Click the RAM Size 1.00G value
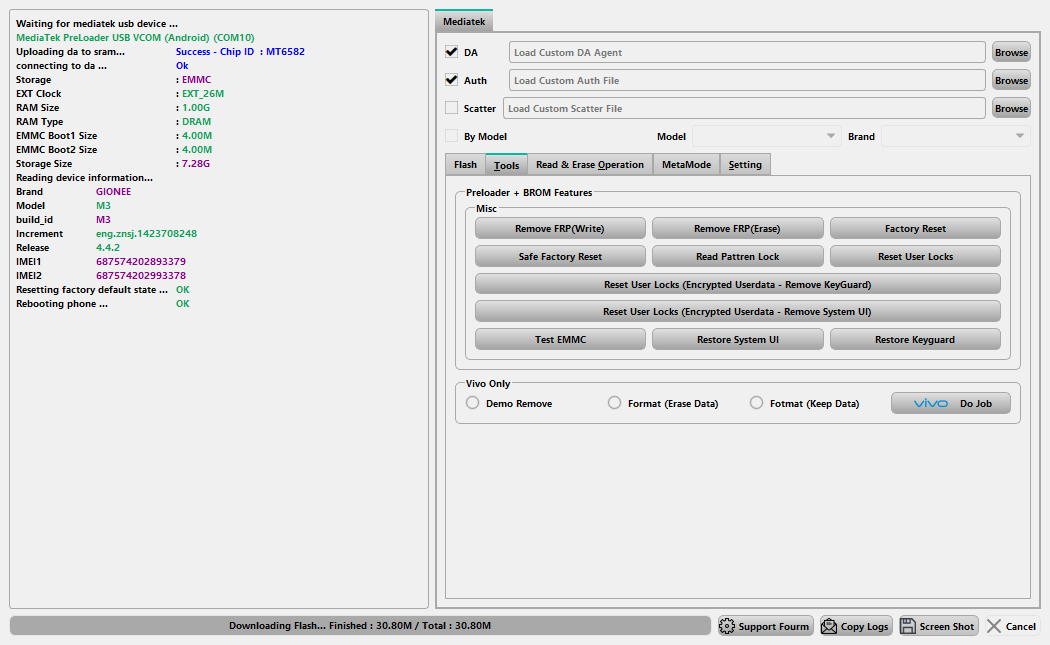This screenshot has width=1050, height=645. (196, 108)
